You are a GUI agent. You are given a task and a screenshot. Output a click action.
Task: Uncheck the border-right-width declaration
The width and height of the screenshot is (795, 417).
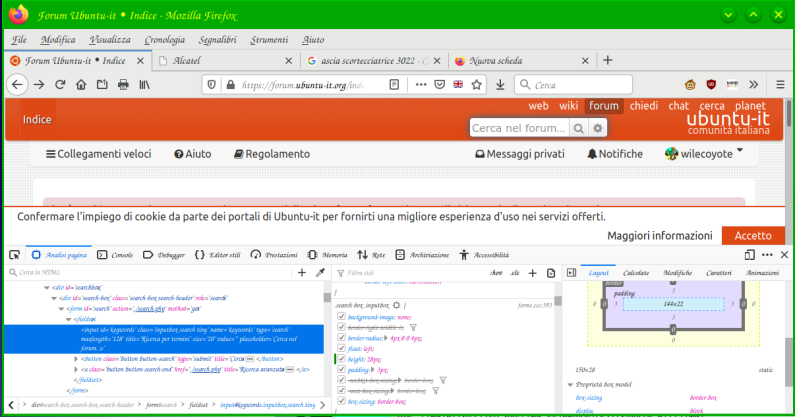341,327
